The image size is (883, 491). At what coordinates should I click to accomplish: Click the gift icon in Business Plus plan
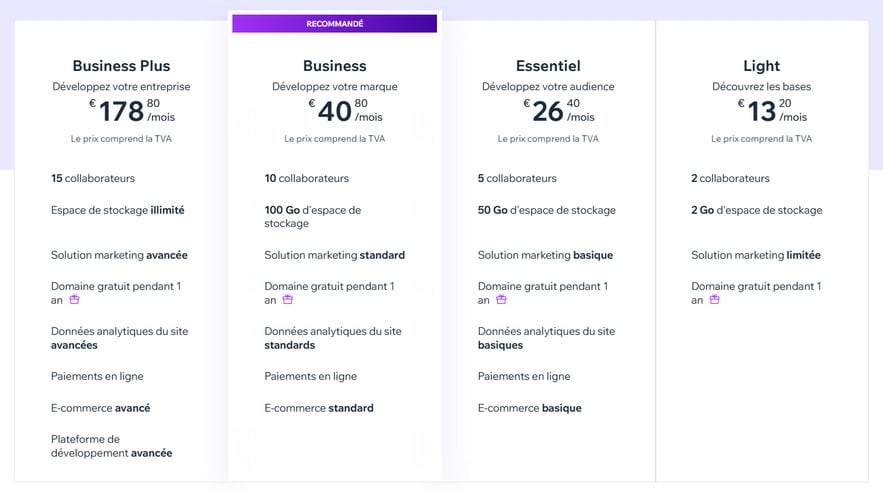tap(74, 300)
